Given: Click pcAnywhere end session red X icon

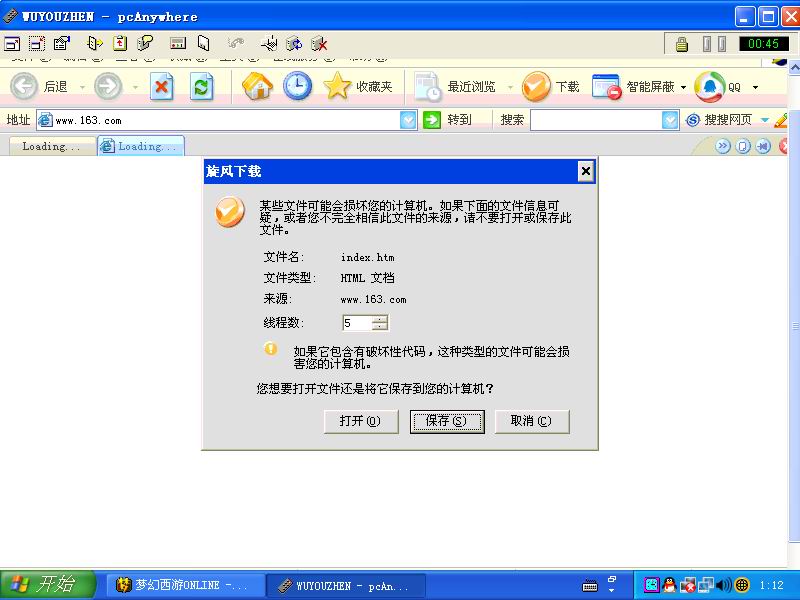Looking at the screenshot, I should tap(319, 44).
